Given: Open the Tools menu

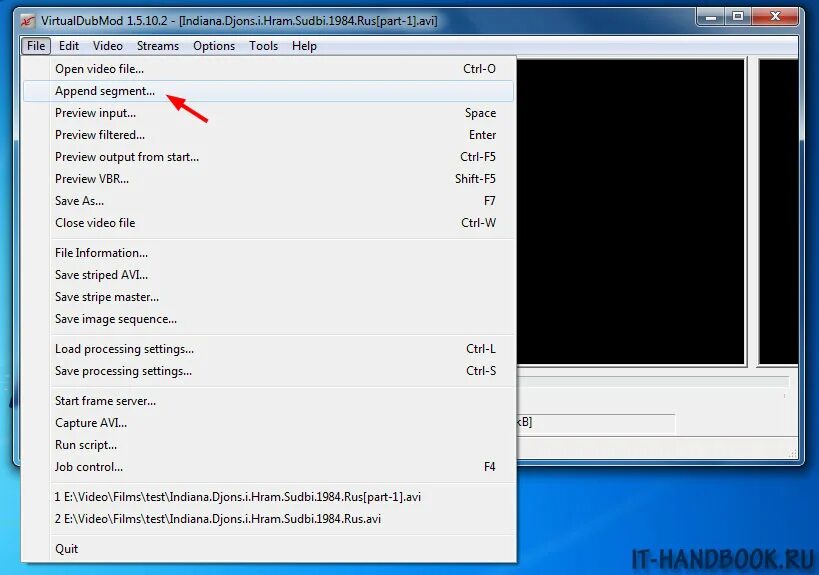Looking at the screenshot, I should 263,46.
